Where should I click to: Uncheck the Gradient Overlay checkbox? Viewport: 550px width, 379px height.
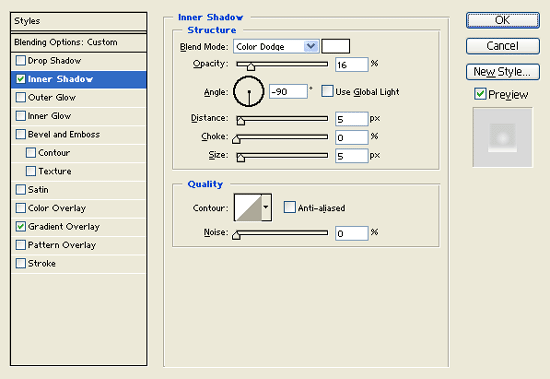click(21, 226)
